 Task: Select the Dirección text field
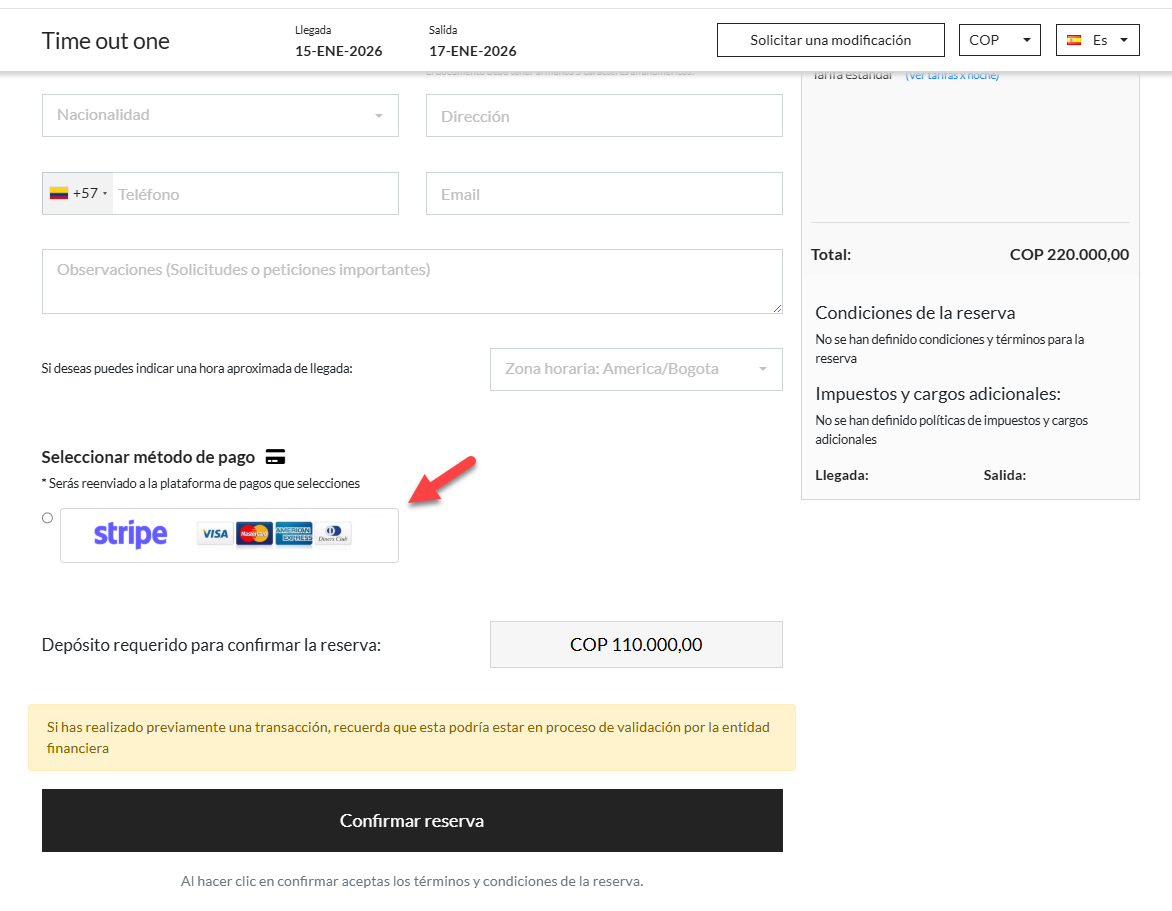coord(604,116)
